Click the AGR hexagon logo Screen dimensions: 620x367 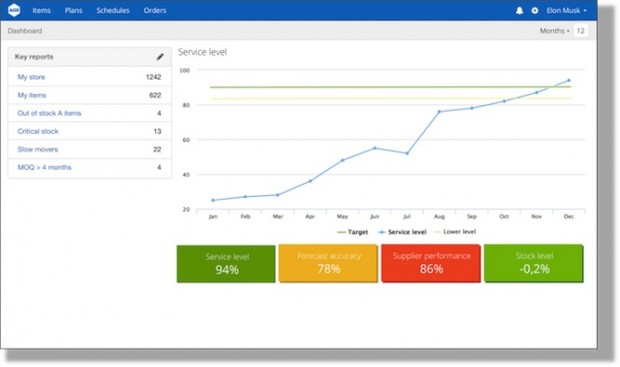pyautogui.click(x=14, y=10)
